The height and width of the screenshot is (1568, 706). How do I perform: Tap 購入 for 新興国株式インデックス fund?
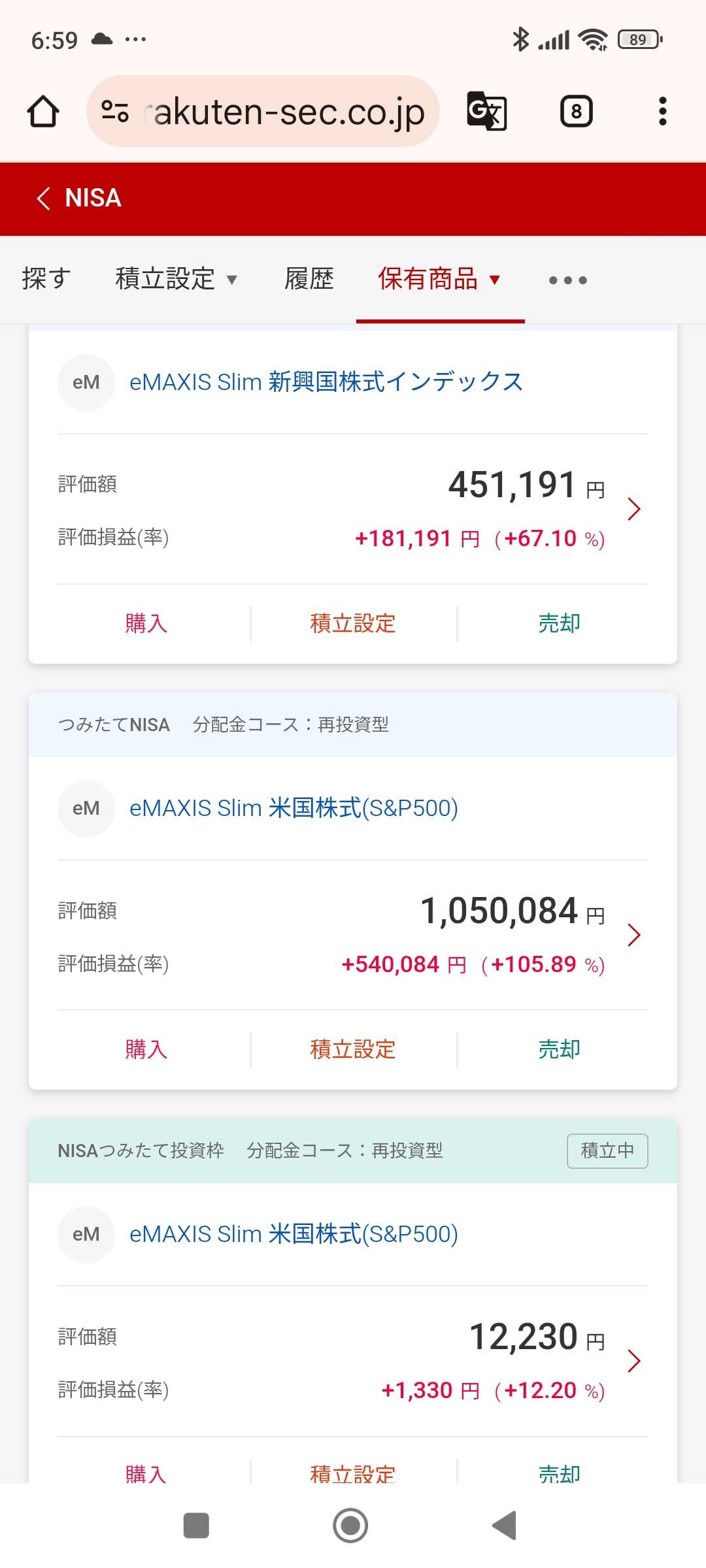click(x=146, y=623)
